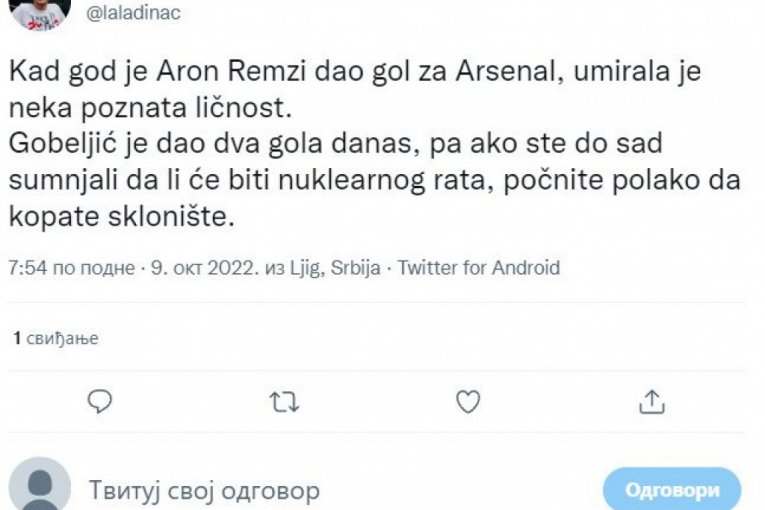Click the 9. окт 2022. date
Screen dimensions: 765x510
coord(204,268)
